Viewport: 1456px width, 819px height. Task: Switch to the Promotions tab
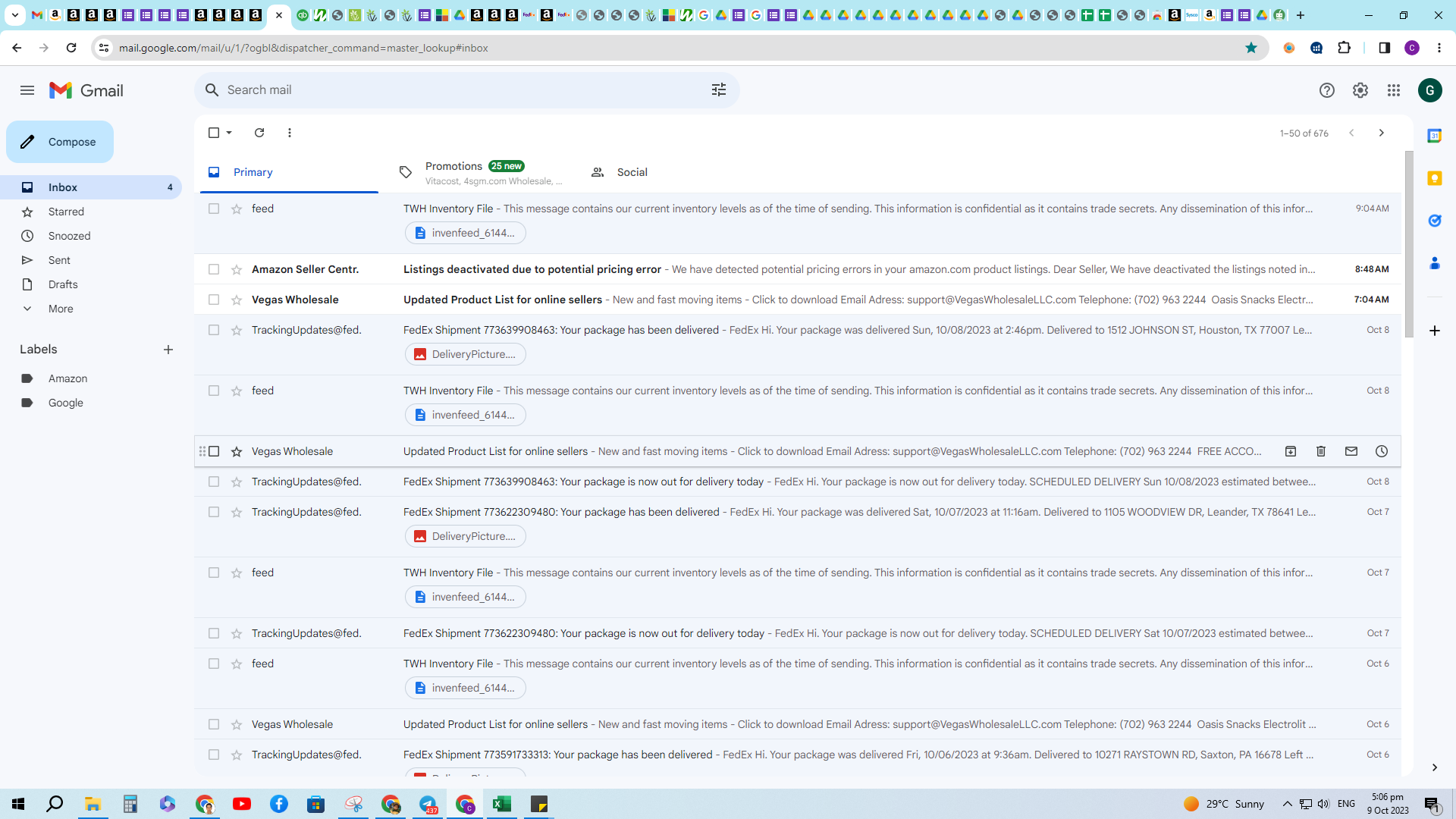pos(482,172)
